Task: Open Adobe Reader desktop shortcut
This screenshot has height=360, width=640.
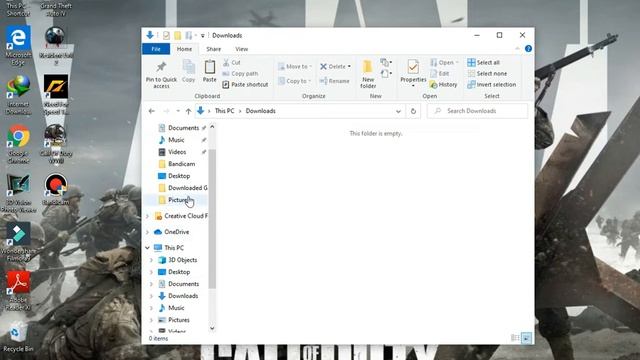Action: pyautogui.click(x=18, y=290)
